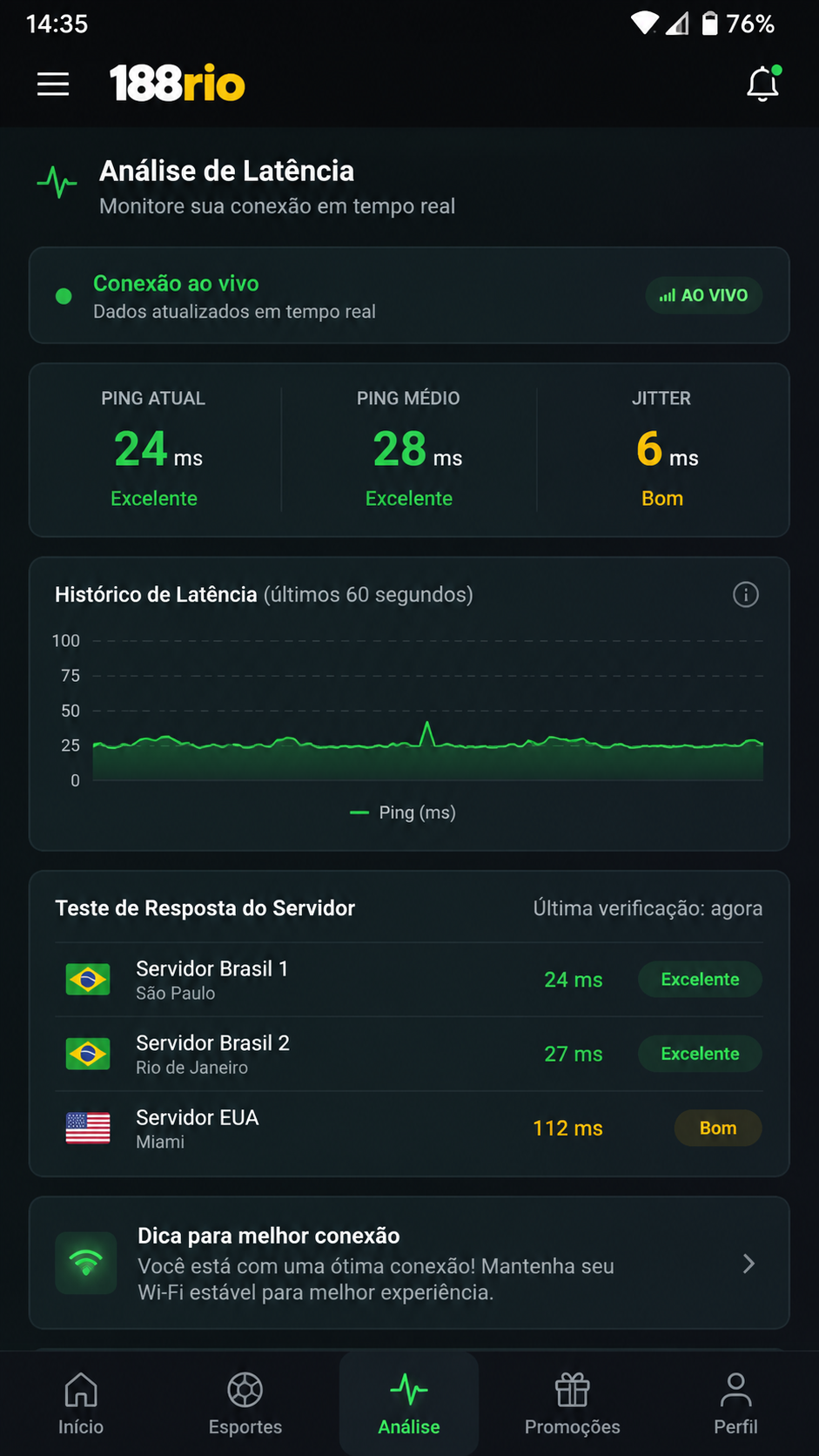Screen dimensions: 819x1456
Task: Tap the cellular signal status icon
Action: pyautogui.click(x=677, y=24)
